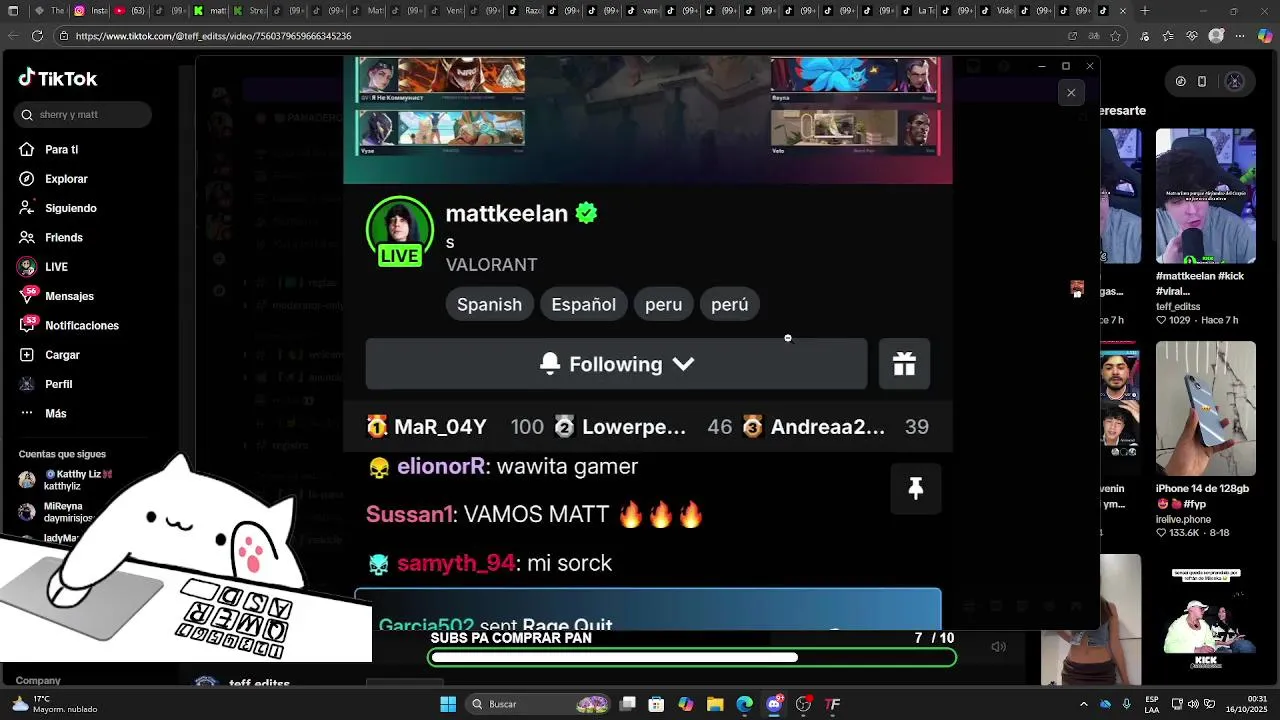Click the browser address bar URL
The width and height of the screenshot is (1280, 720).
coord(213,36)
